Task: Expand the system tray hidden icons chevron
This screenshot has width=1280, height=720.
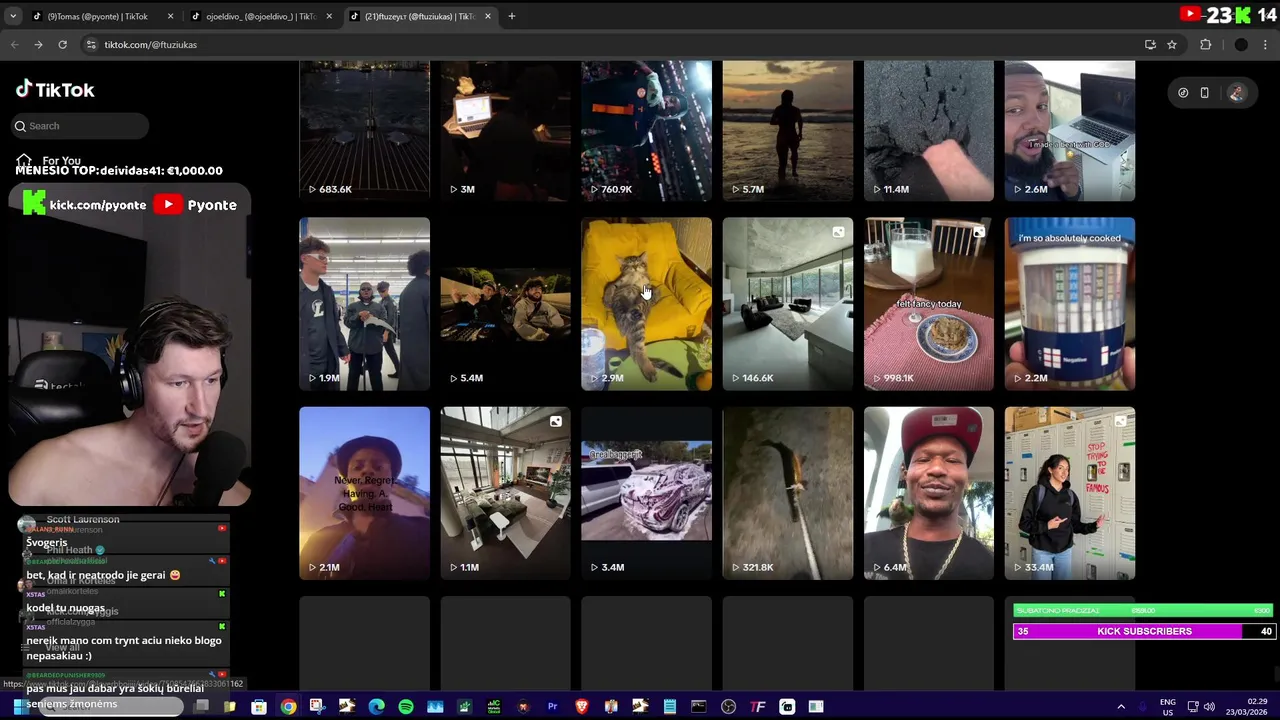Action: [x=1121, y=707]
